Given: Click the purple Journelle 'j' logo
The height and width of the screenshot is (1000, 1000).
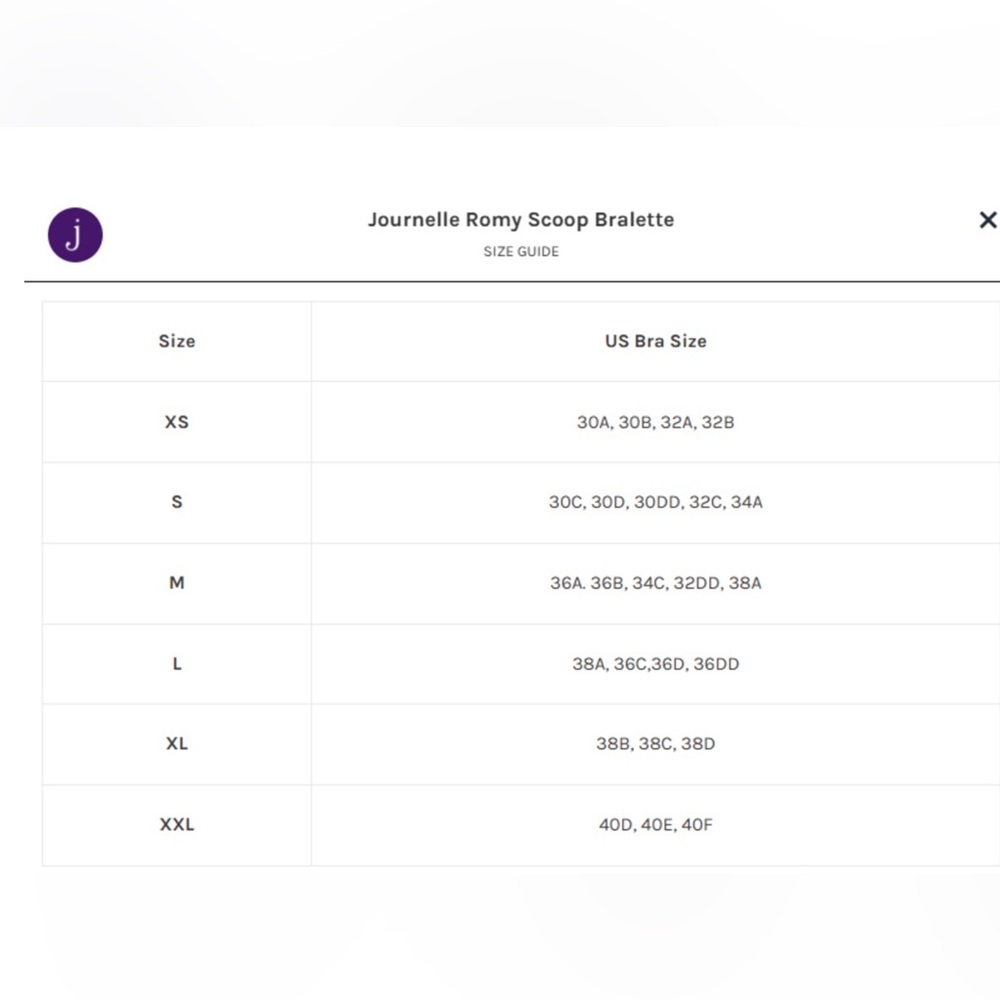Looking at the screenshot, I should tap(75, 235).
